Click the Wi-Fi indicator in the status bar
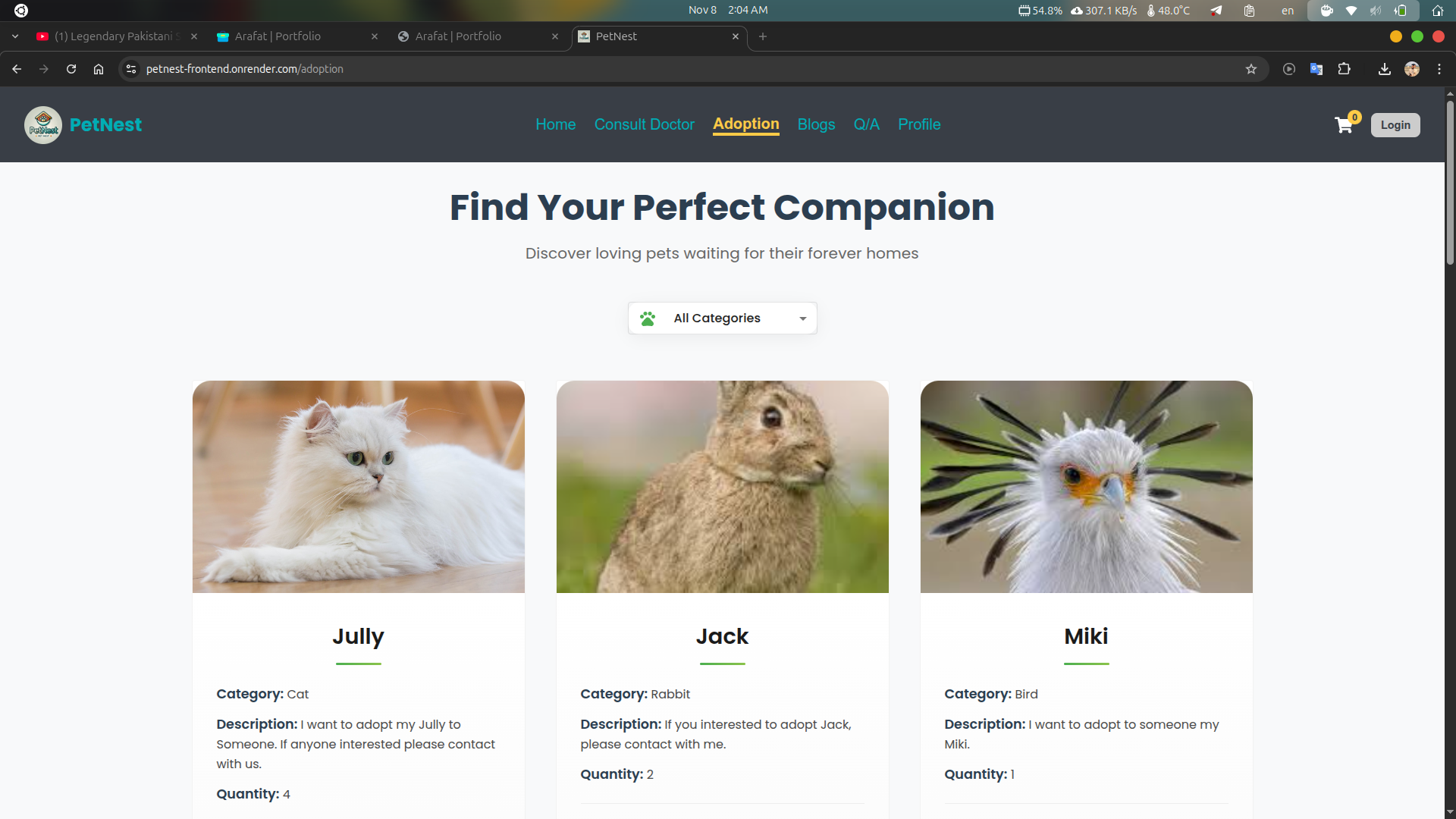 point(1351,11)
